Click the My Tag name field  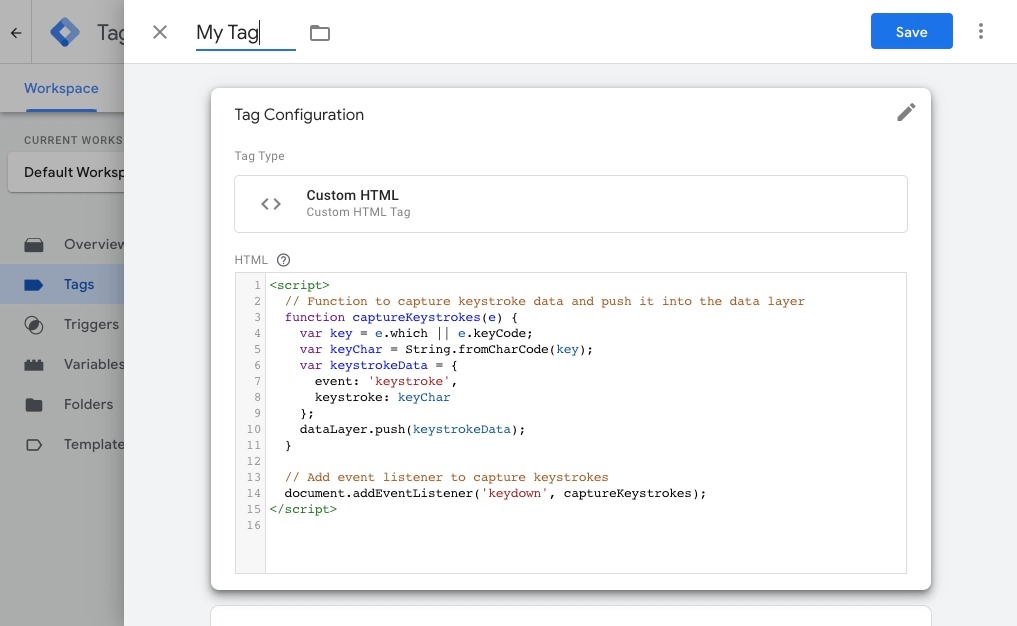click(245, 32)
